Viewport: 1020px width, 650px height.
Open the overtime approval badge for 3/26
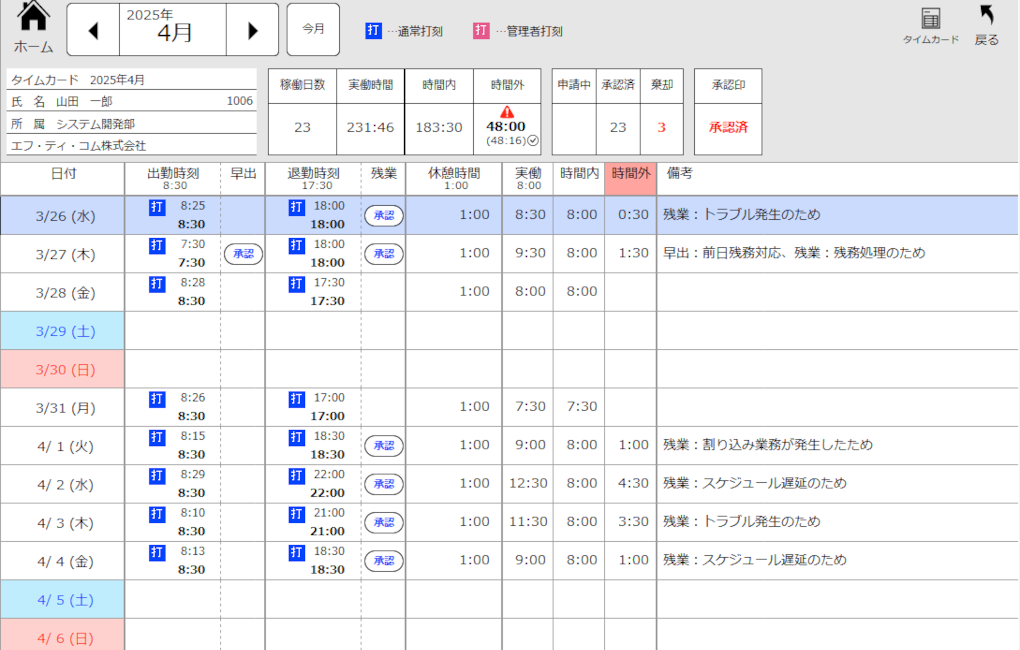(384, 215)
